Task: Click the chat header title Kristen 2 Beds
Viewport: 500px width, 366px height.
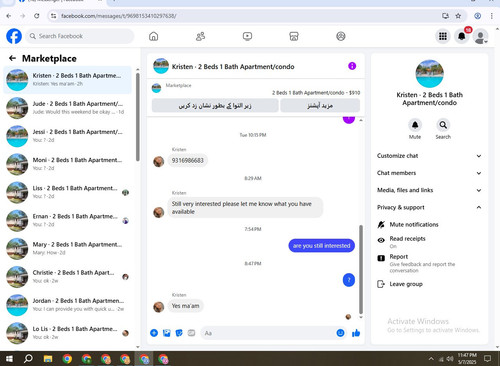Action: 233,67
